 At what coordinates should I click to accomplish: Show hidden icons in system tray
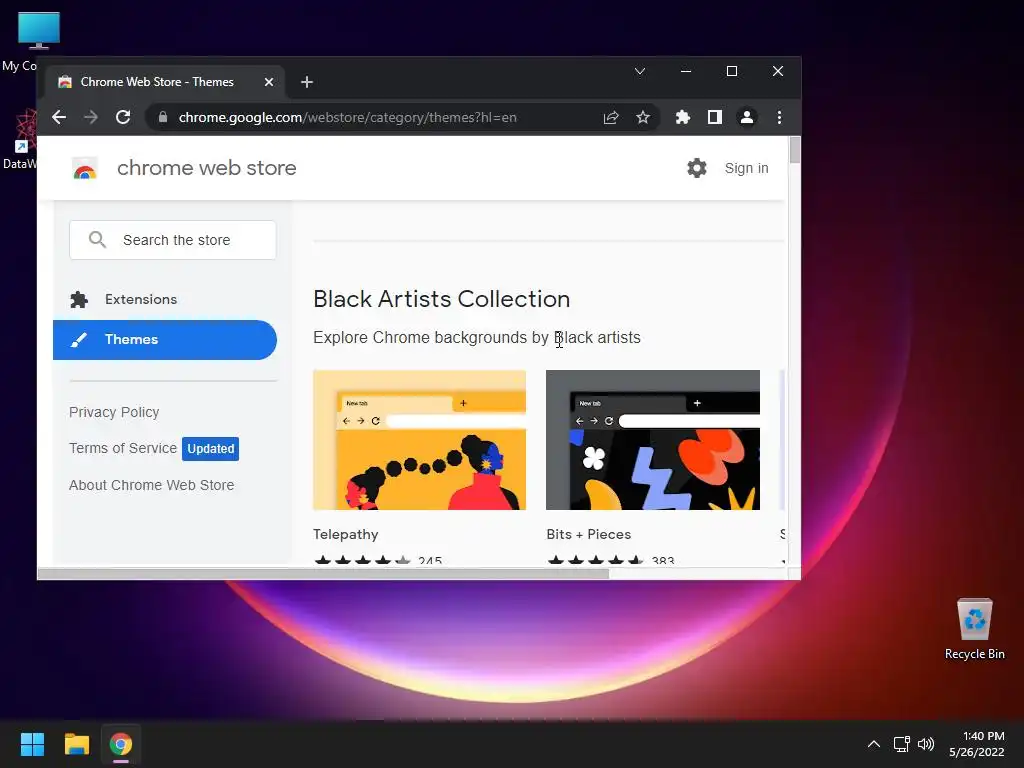click(x=874, y=744)
